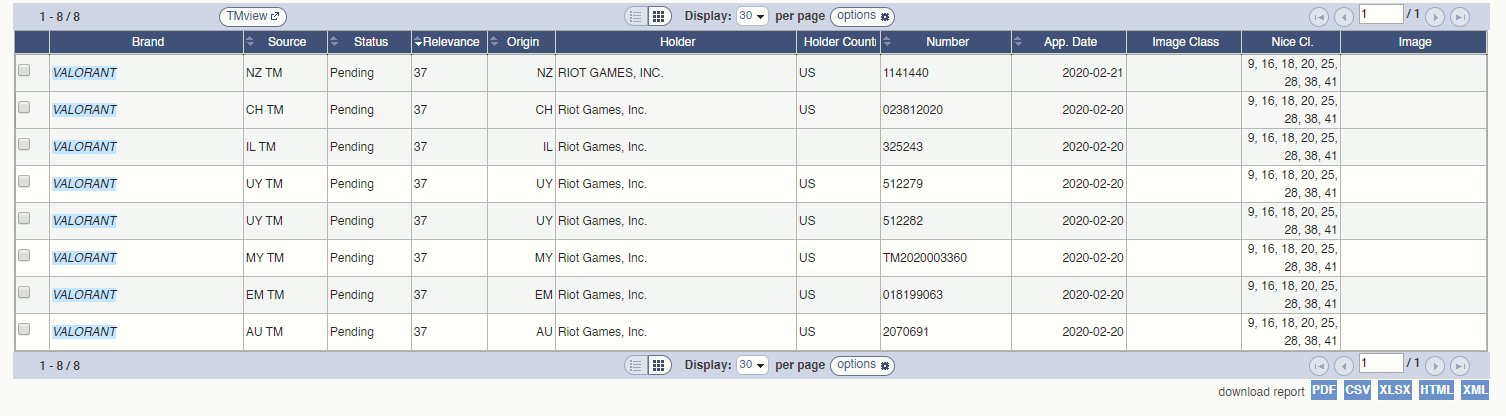This screenshot has height=416, width=1506.
Task: Click application number TM2020003360
Action: (924, 258)
